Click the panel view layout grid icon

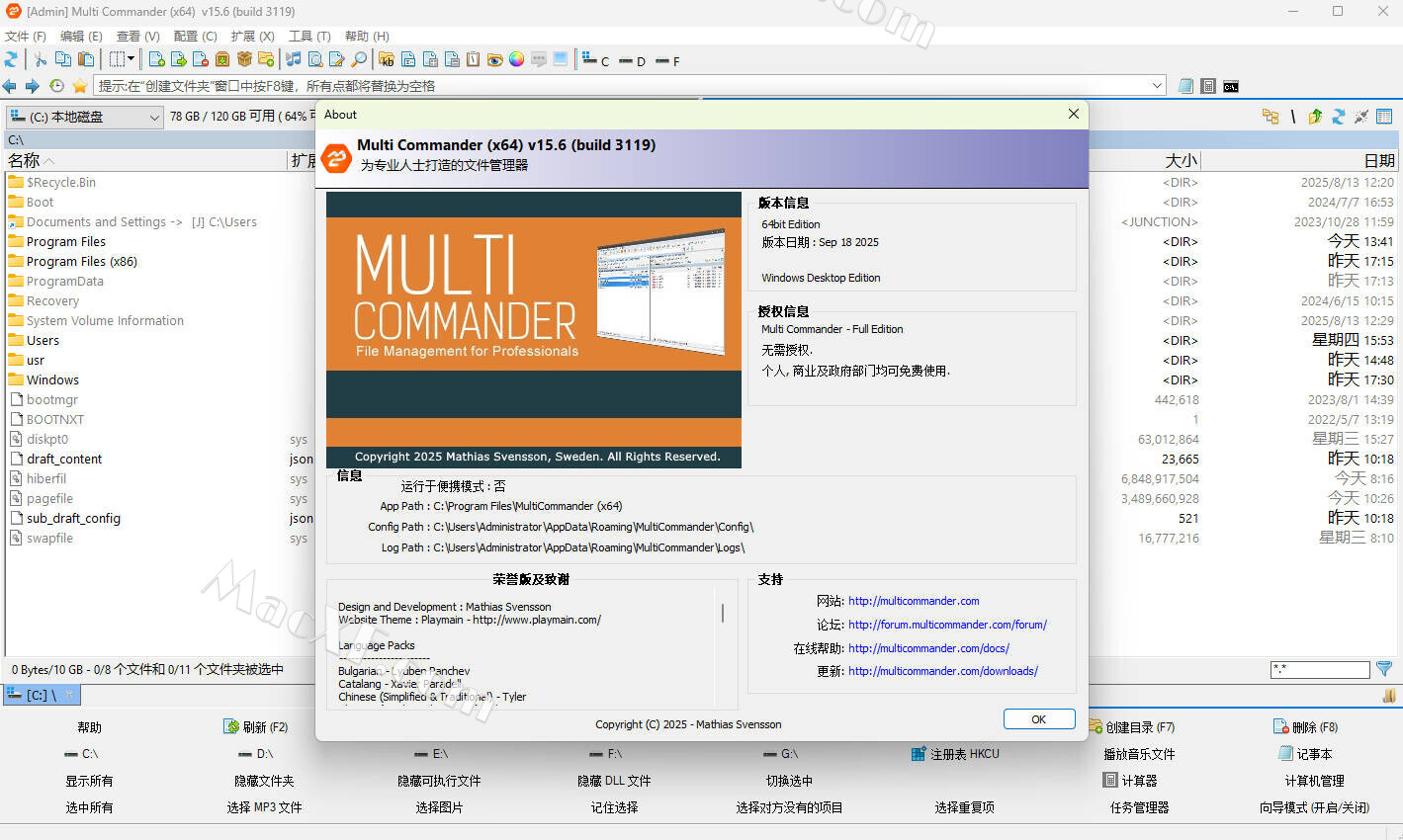pos(1384,117)
